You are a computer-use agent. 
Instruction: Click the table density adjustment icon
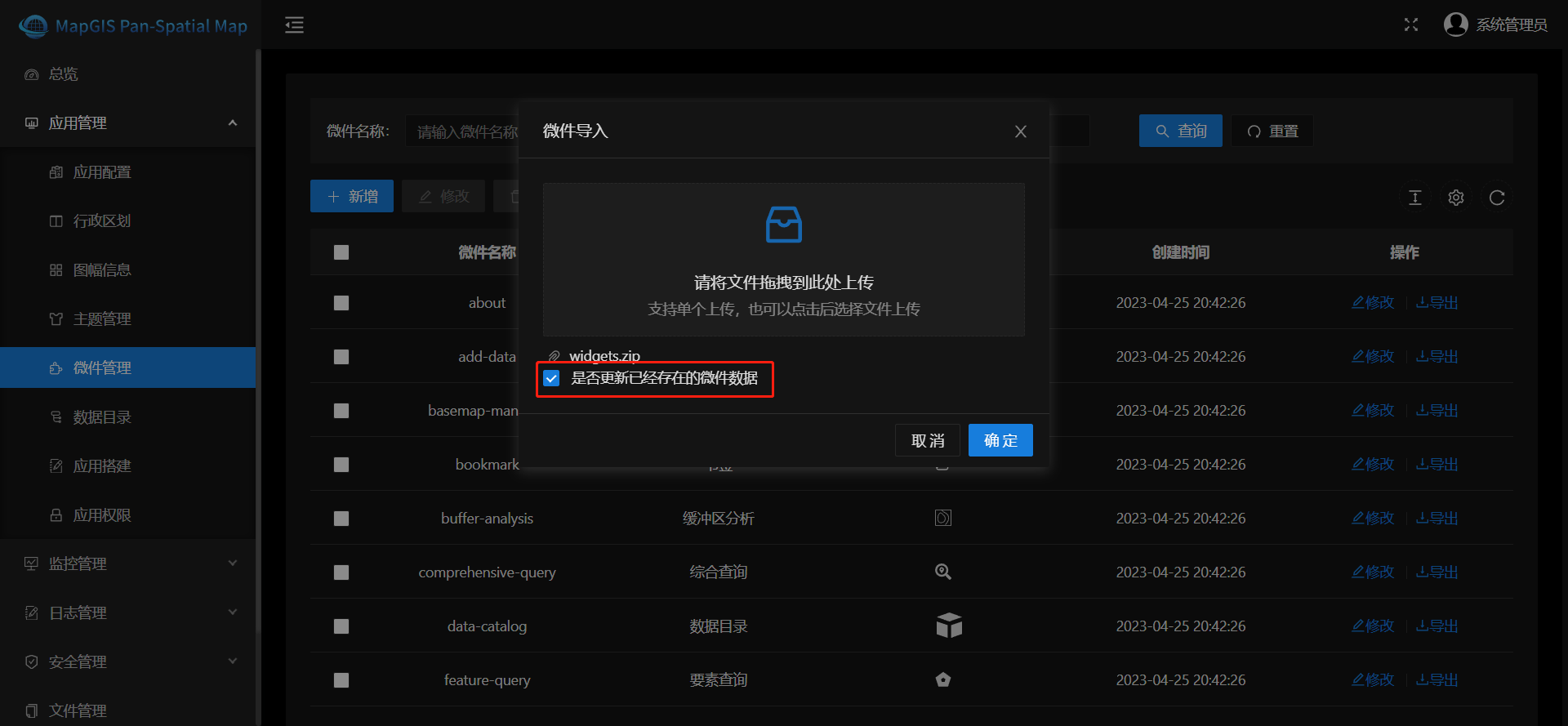[x=1415, y=198]
